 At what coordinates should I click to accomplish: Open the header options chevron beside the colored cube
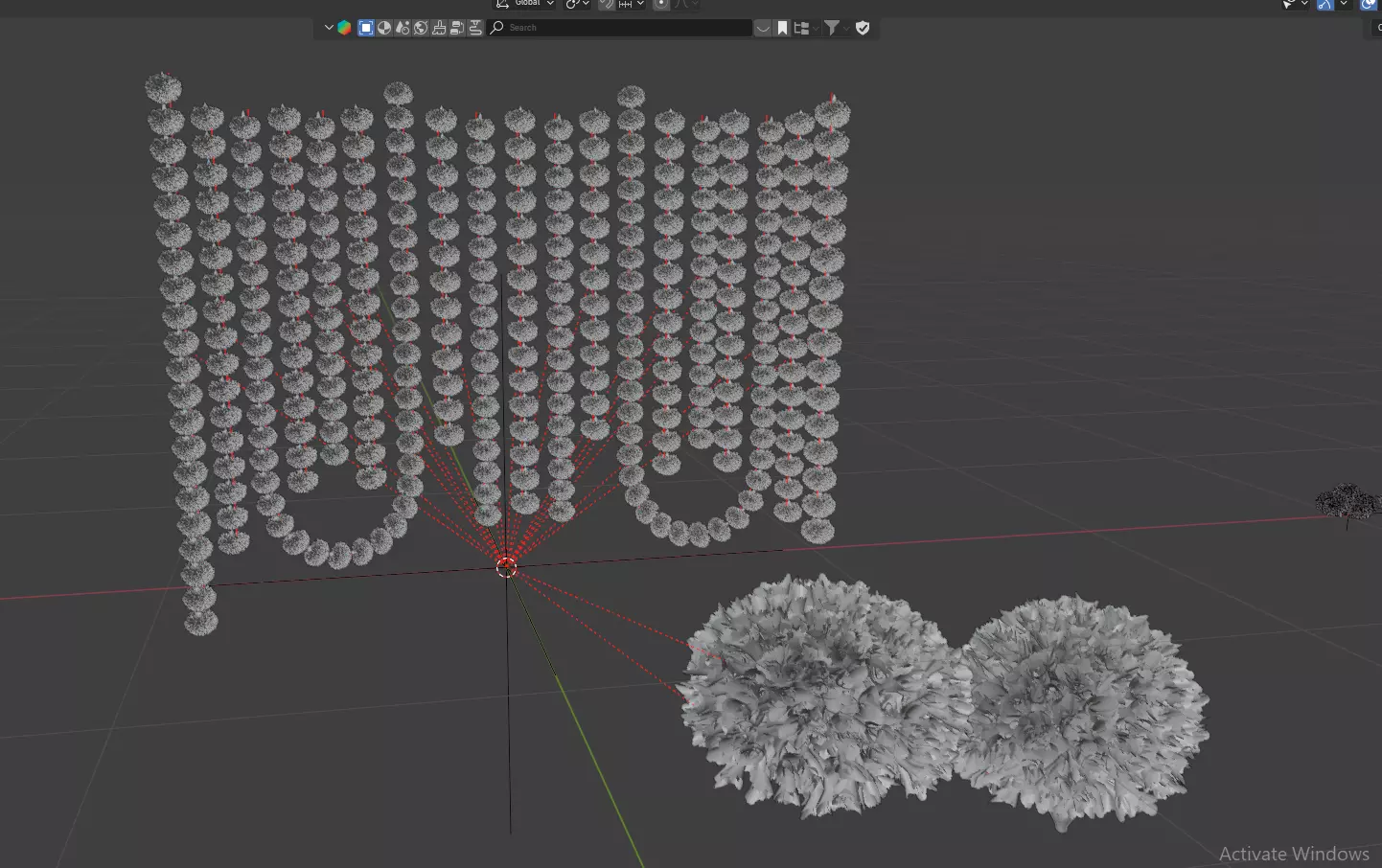[329, 28]
